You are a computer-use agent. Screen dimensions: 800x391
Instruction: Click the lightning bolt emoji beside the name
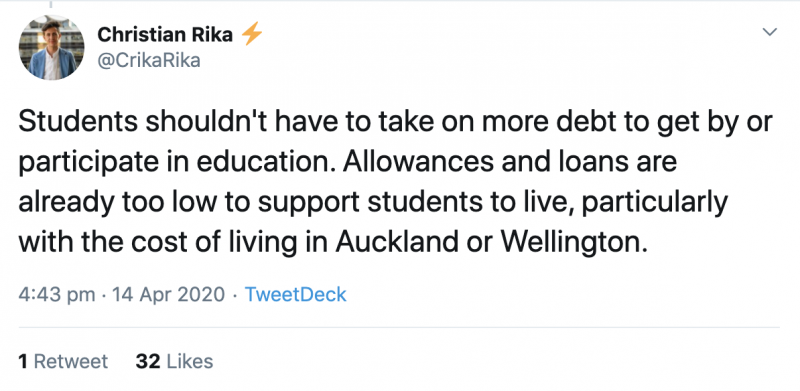tap(252, 35)
